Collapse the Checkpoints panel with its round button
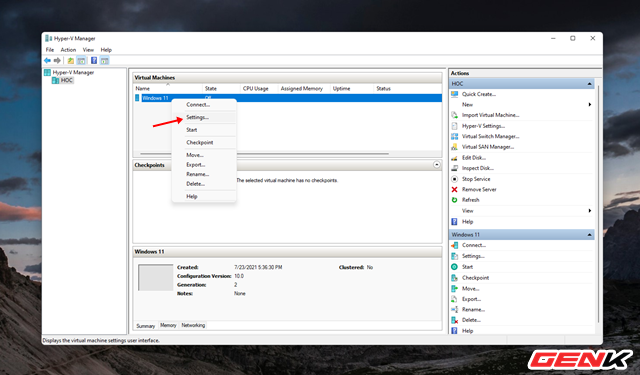 437,165
